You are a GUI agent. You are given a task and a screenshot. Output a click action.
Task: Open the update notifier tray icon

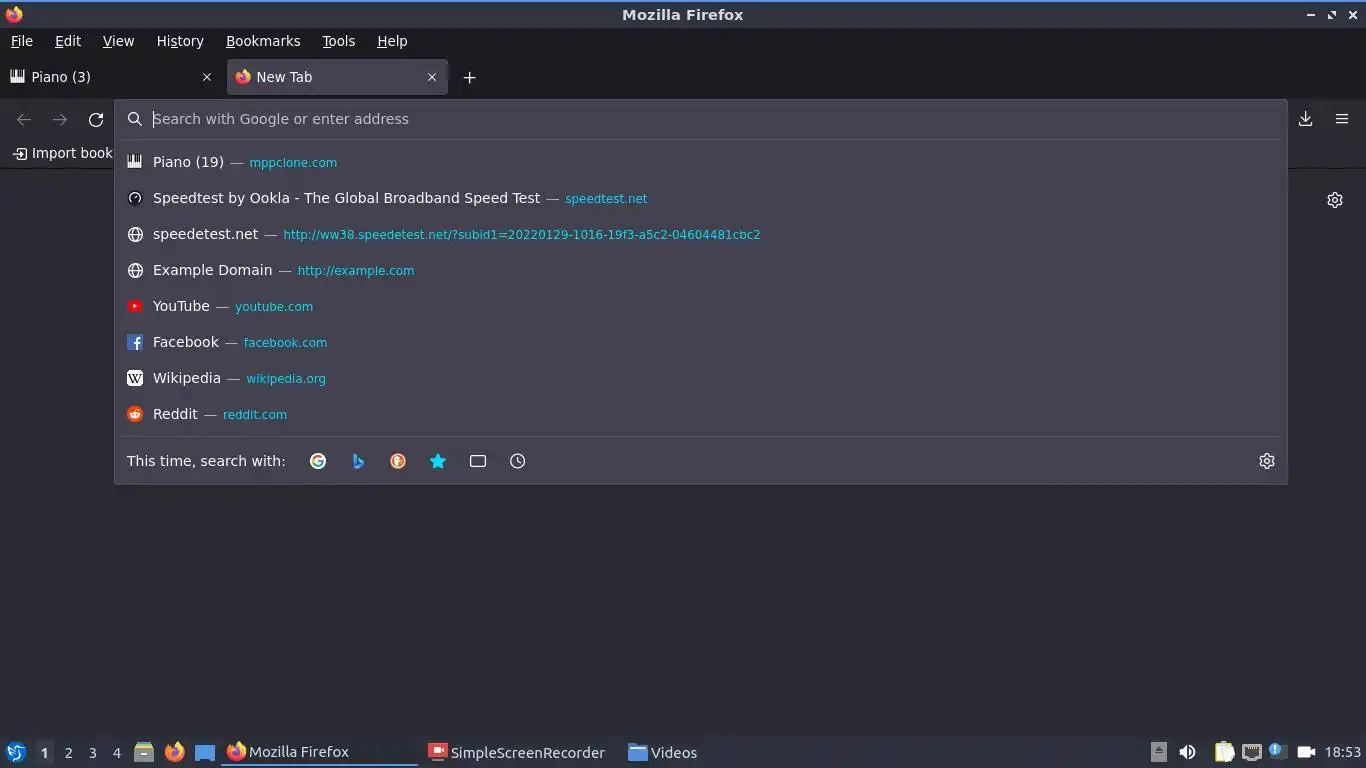pos(1277,750)
